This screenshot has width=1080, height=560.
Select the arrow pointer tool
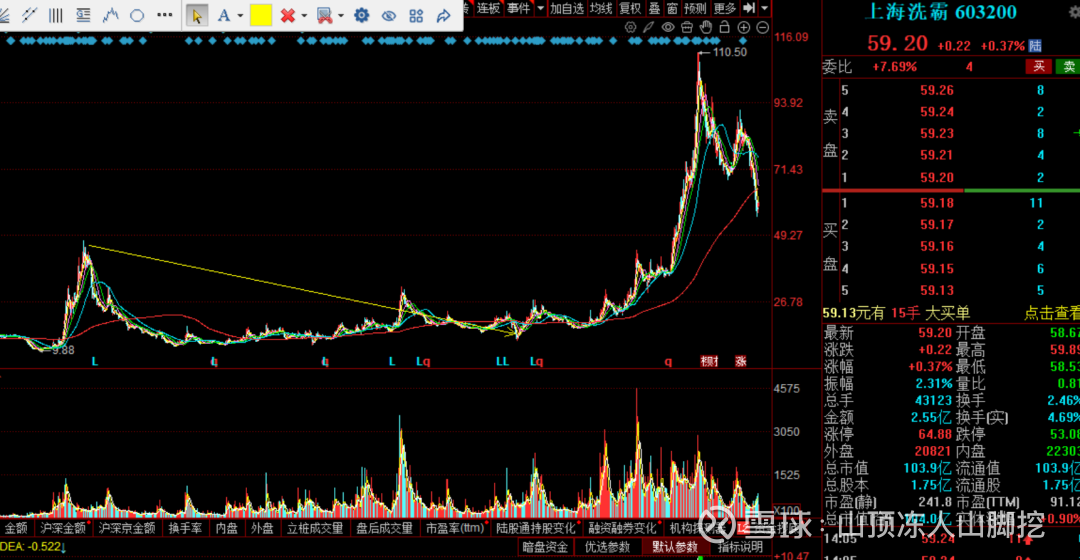click(x=196, y=15)
